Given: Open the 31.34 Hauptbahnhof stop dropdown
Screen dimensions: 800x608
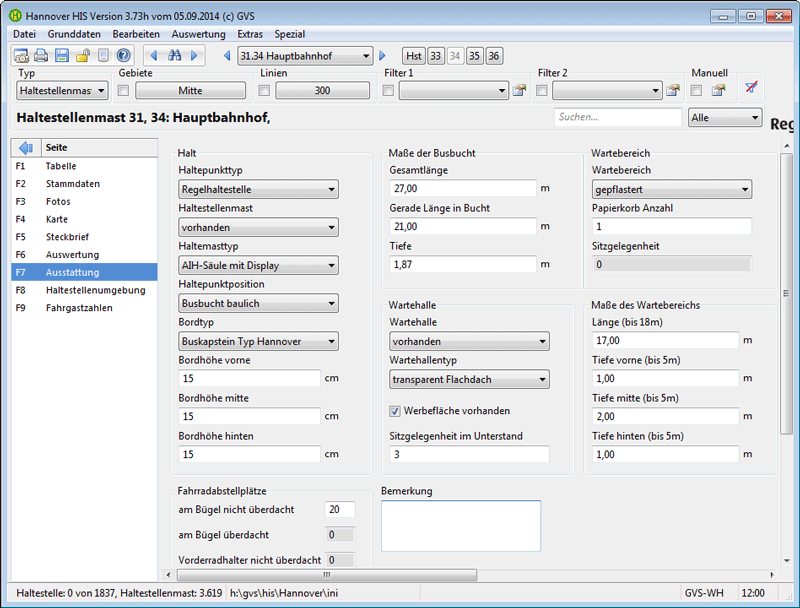Looking at the screenshot, I should point(305,56).
